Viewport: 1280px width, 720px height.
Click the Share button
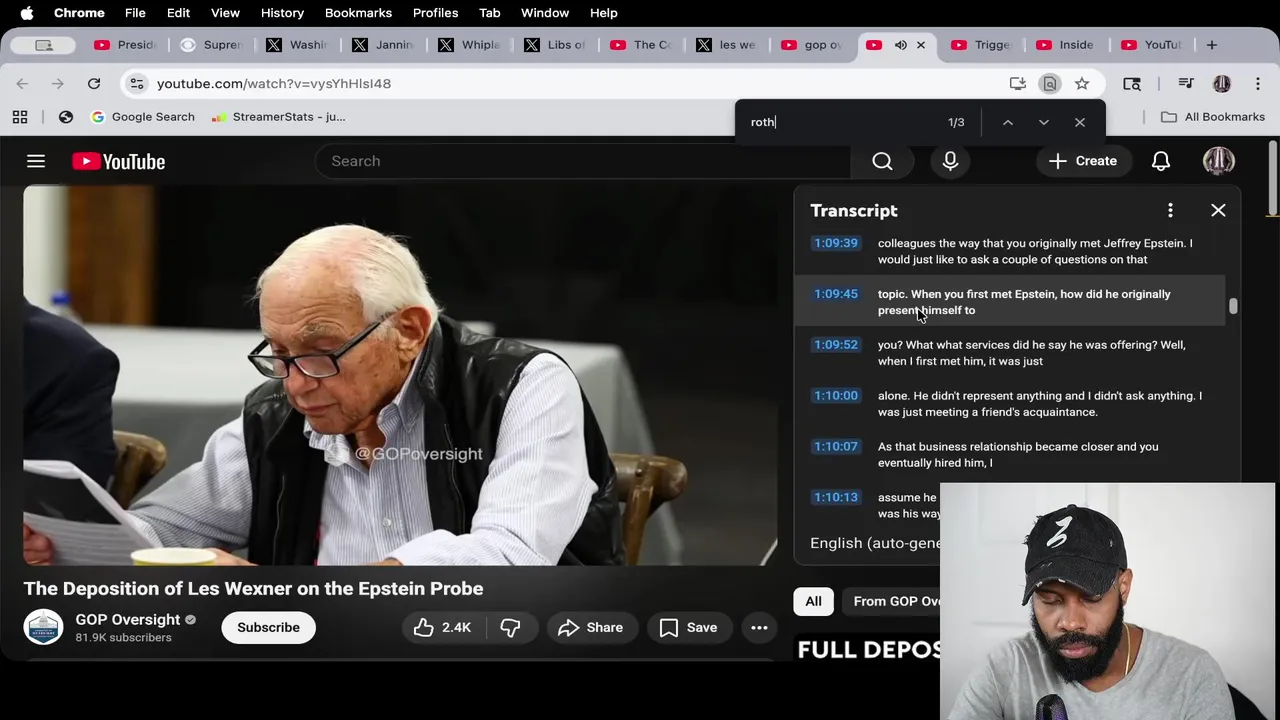coord(591,628)
